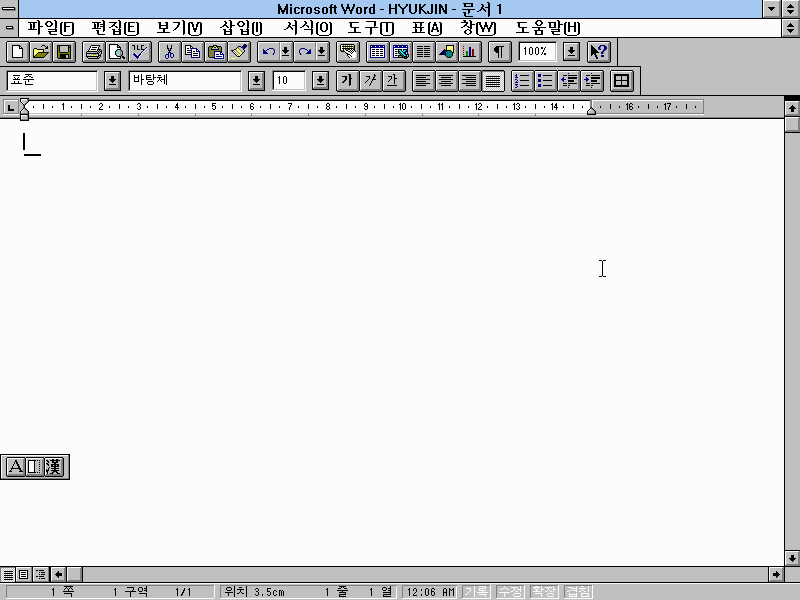The width and height of the screenshot is (800, 600).
Task: Open an existing file with folder icon
Action: pos(41,52)
